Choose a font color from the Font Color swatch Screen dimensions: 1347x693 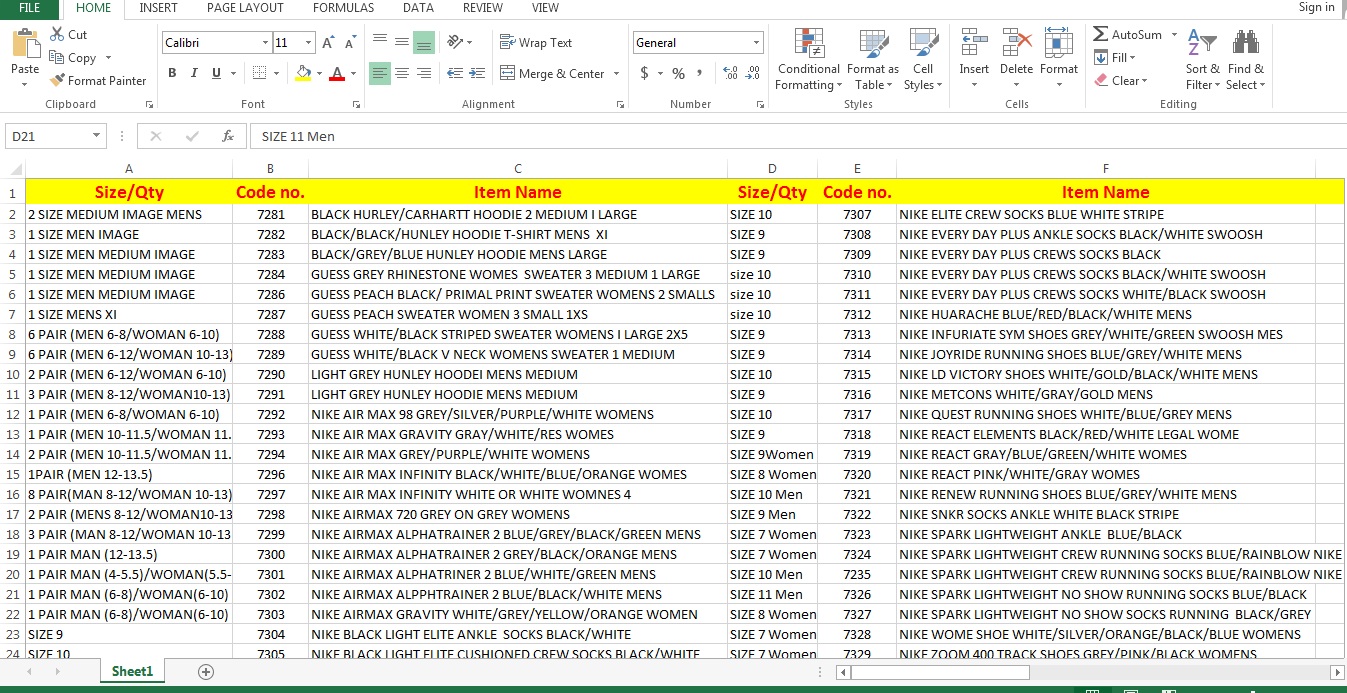(336, 74)
